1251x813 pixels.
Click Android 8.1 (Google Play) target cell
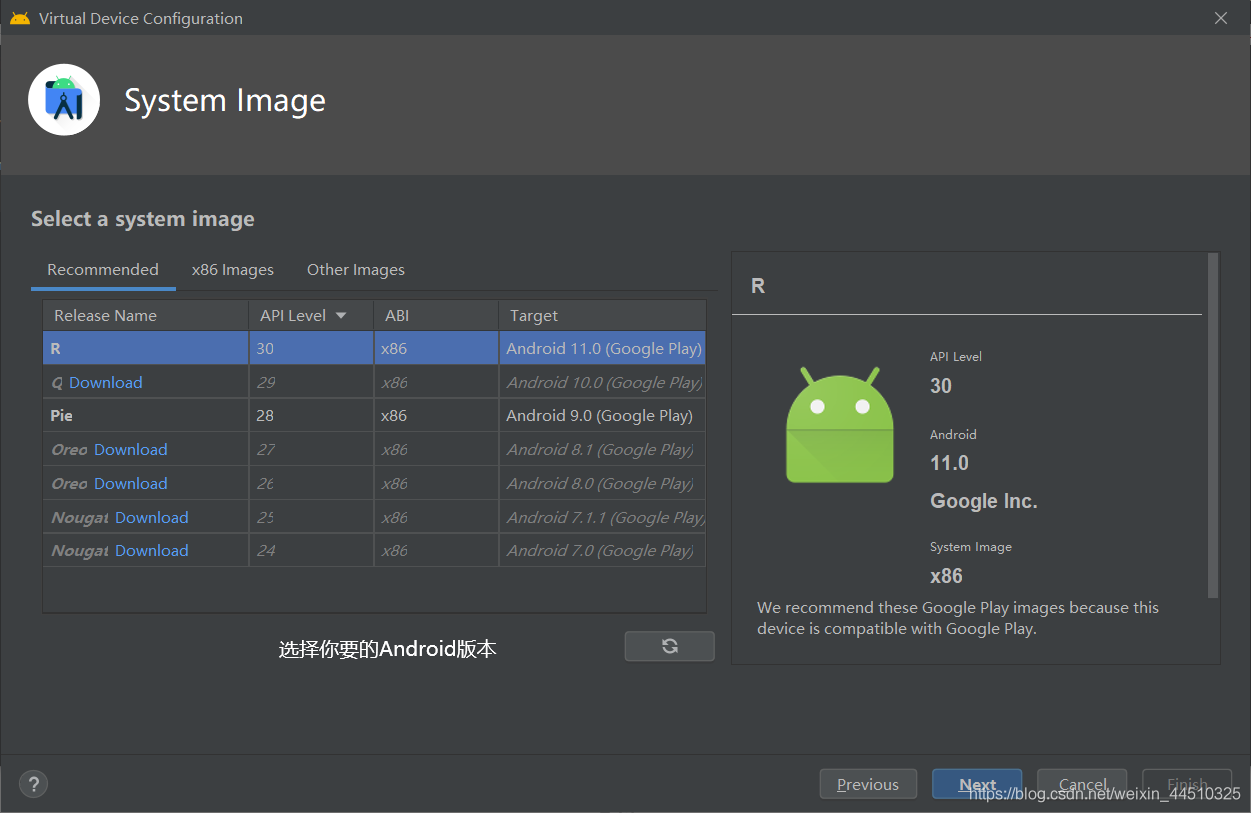(603, 450)
